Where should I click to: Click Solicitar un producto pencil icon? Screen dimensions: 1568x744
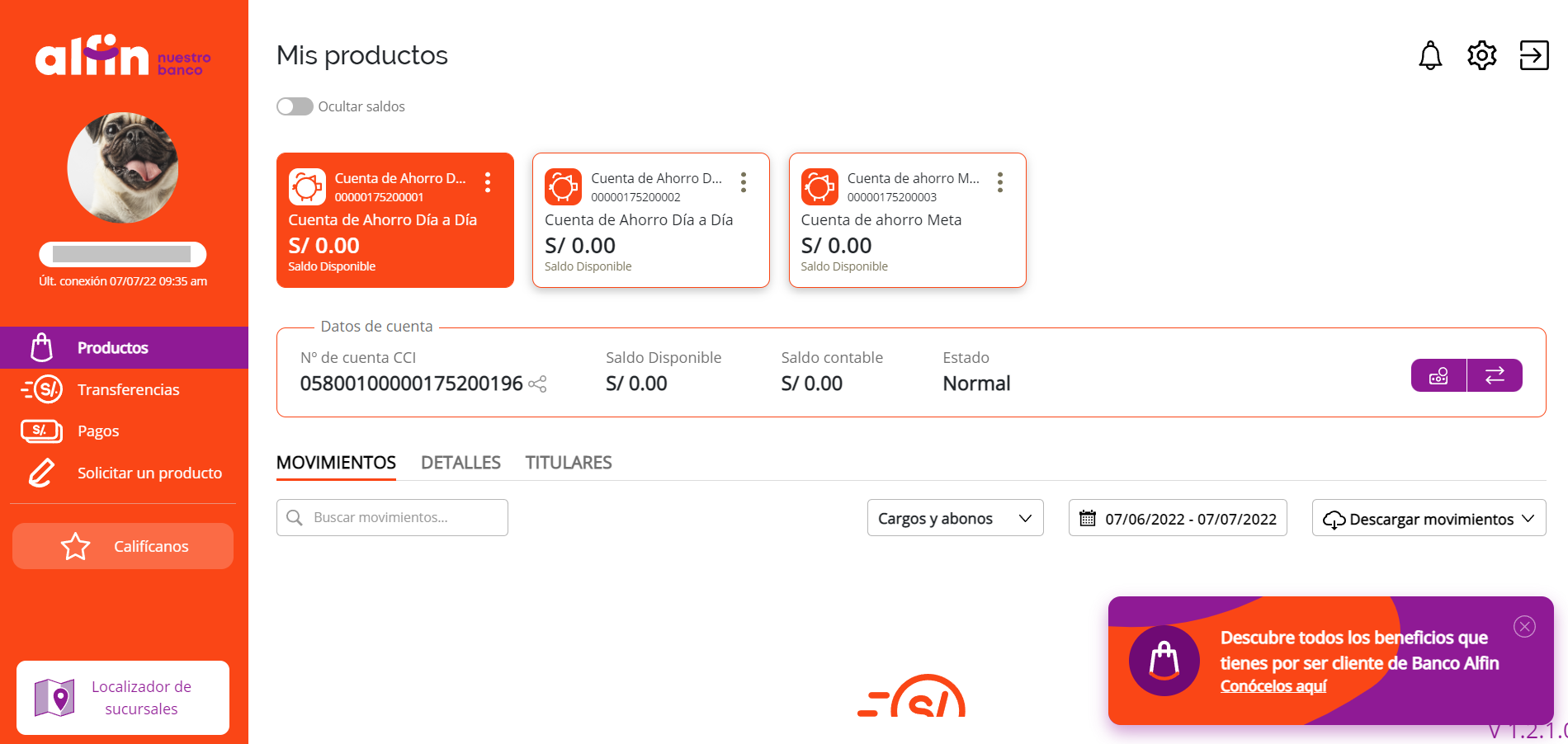point(40,473)
